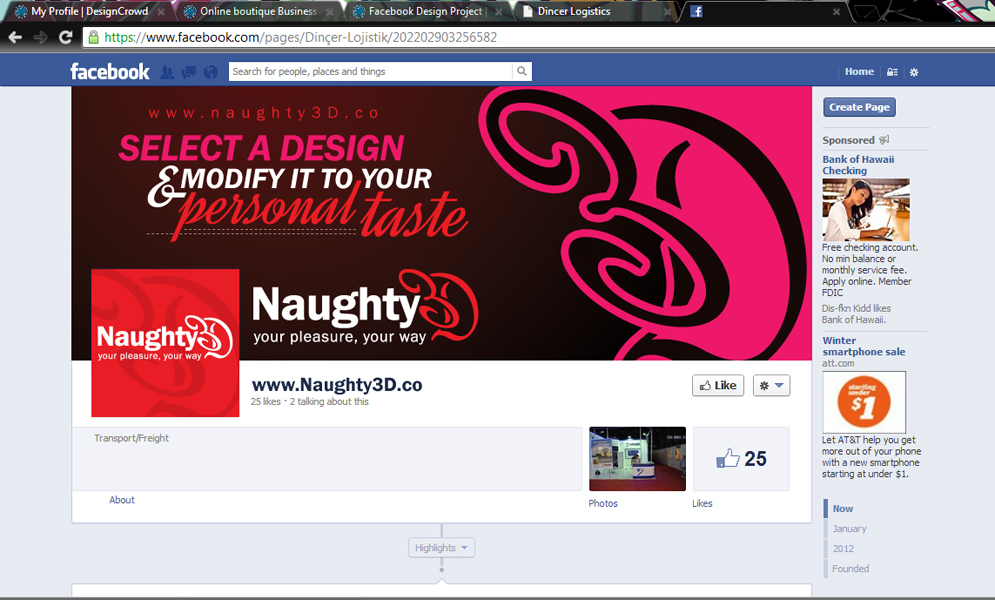Reload the page with refresh icon
The width and height of the screenshot is (995, 600).
(65, 37)
